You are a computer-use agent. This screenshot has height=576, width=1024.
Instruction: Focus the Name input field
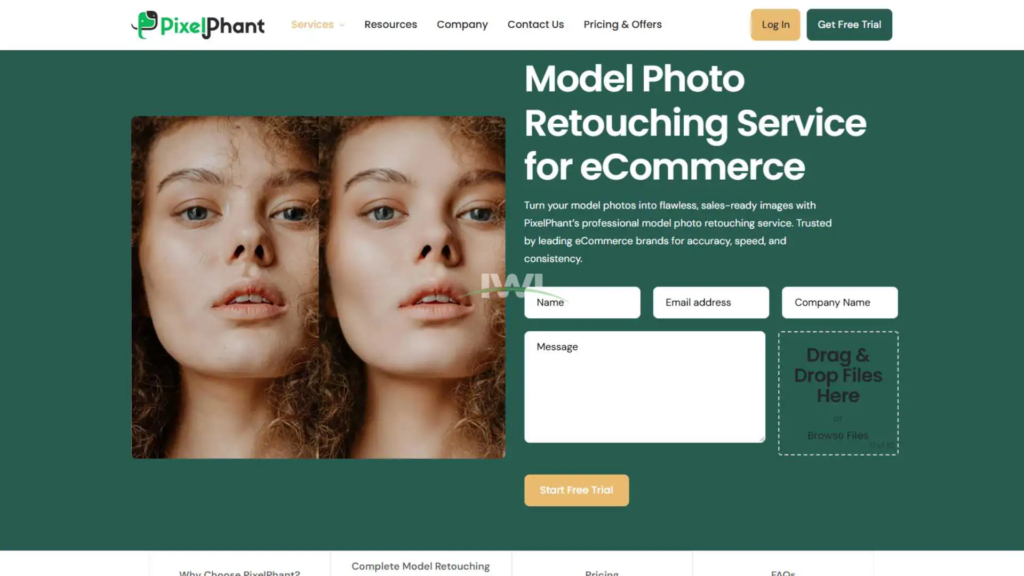(x=582, y=302)
